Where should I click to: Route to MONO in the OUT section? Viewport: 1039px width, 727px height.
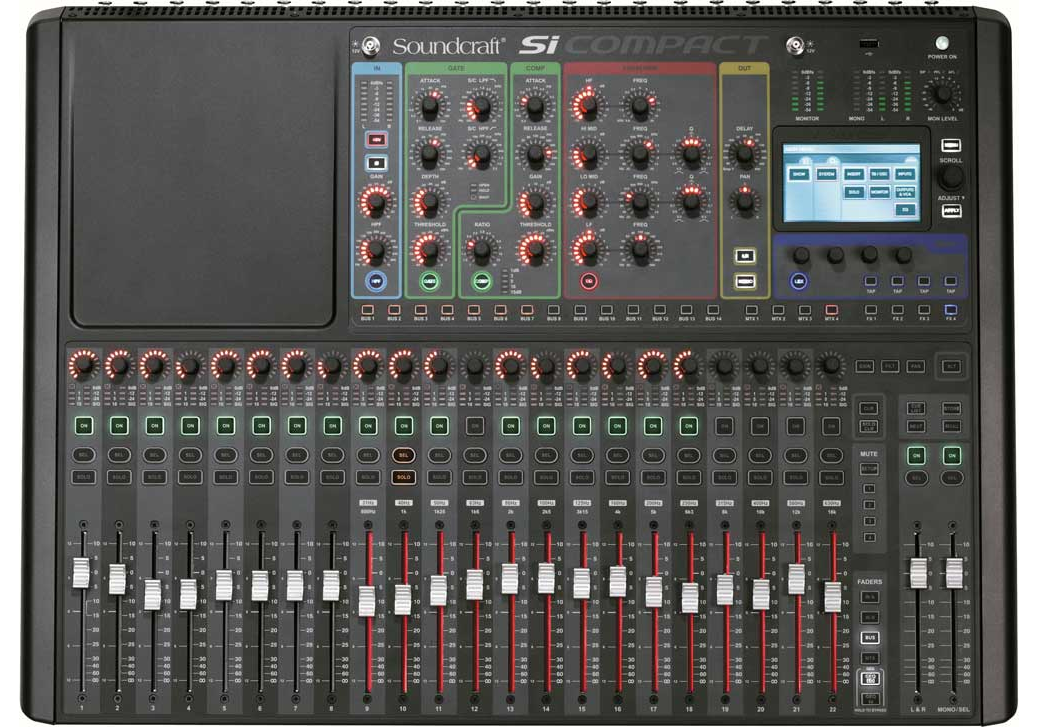tap(745, 281)
